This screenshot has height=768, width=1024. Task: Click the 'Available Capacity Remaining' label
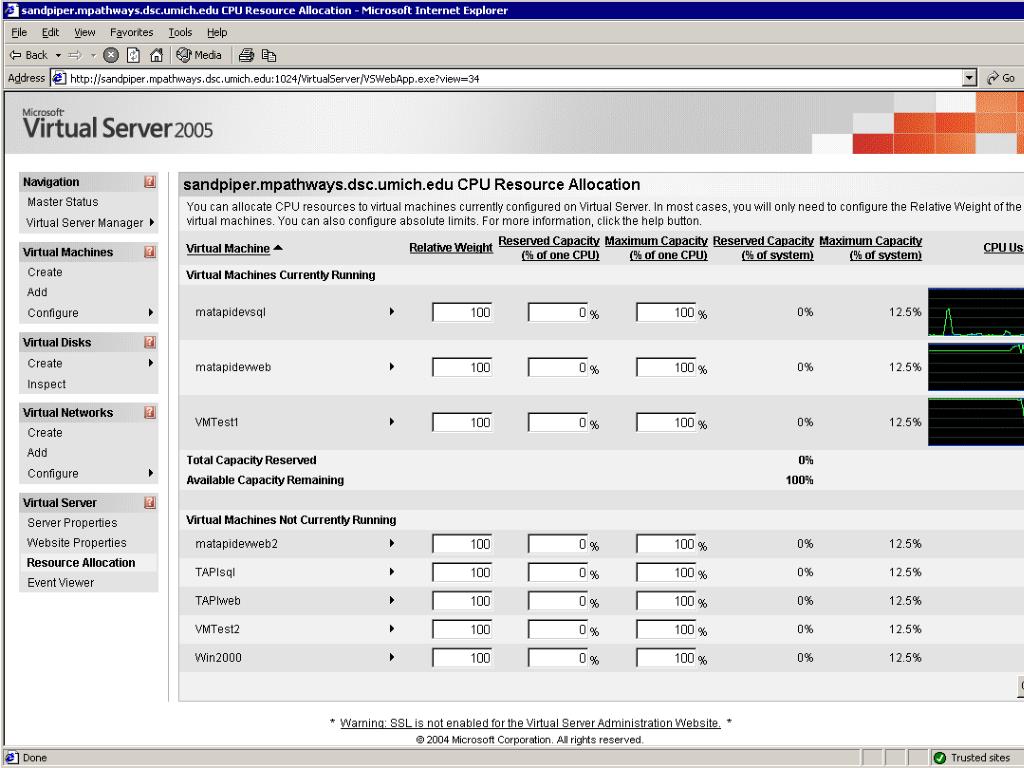pyautogui.click(x=265, y=480)
